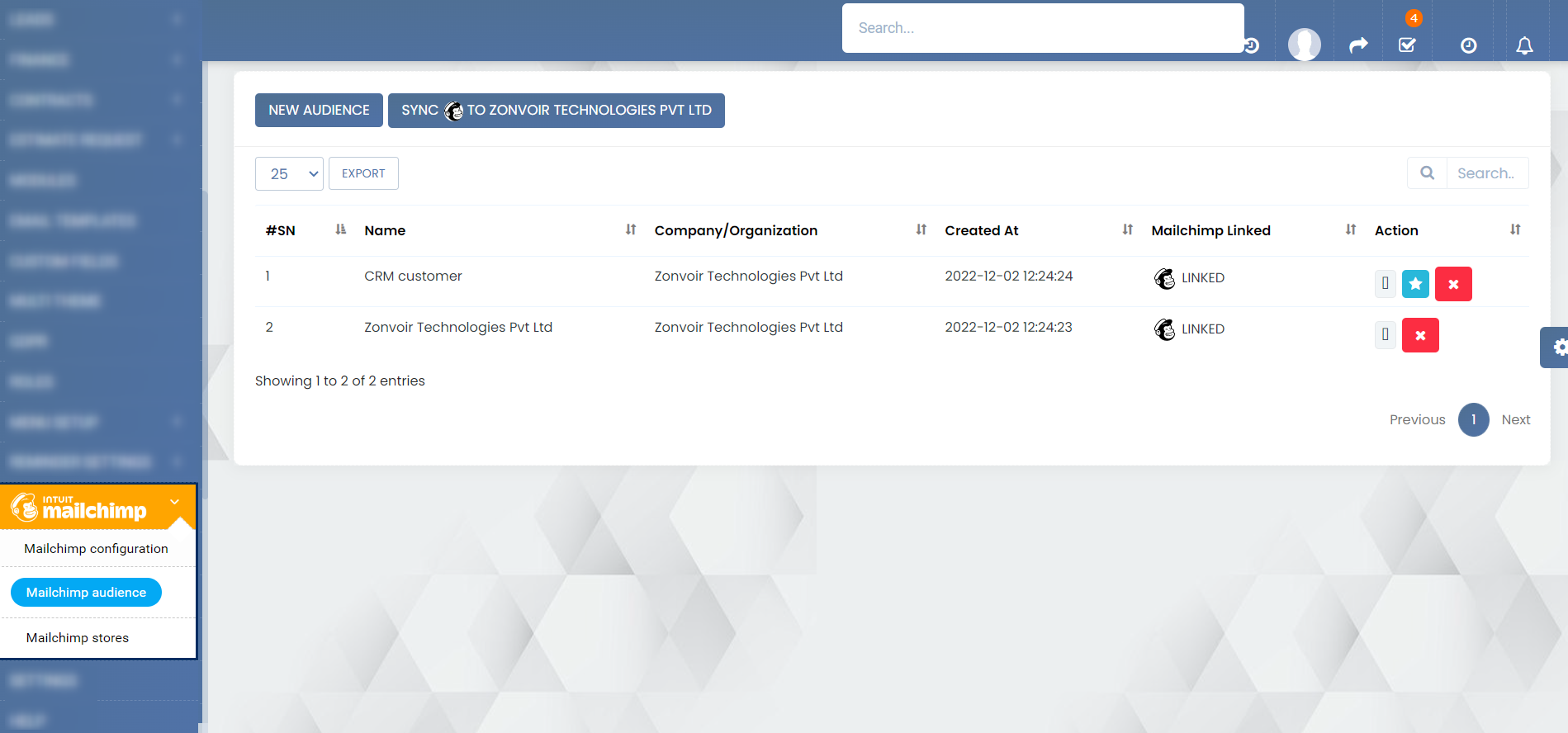Click the Mailchimp icon inside Sync button

(x=453, y=111)
